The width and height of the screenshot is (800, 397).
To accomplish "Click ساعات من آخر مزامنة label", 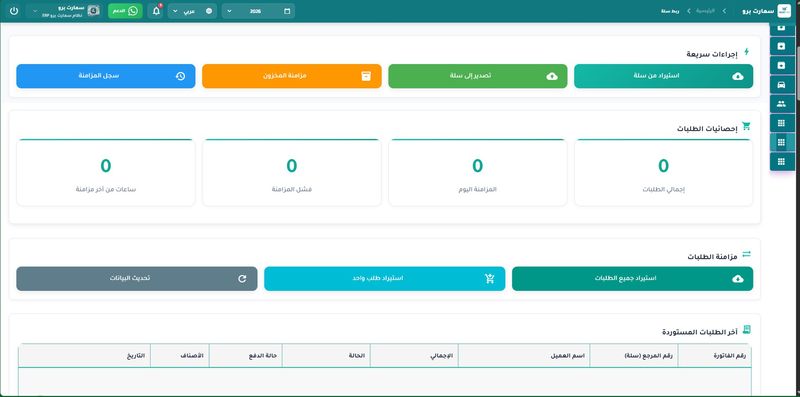I will pyautogui.click(x=106, y=189).
